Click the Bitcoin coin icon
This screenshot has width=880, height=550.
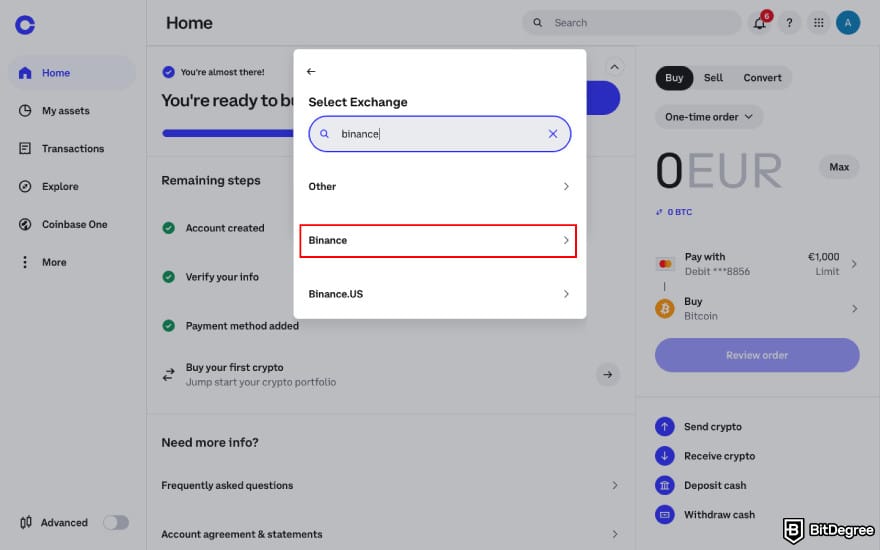pyautogui.click(x=665, y=309)
